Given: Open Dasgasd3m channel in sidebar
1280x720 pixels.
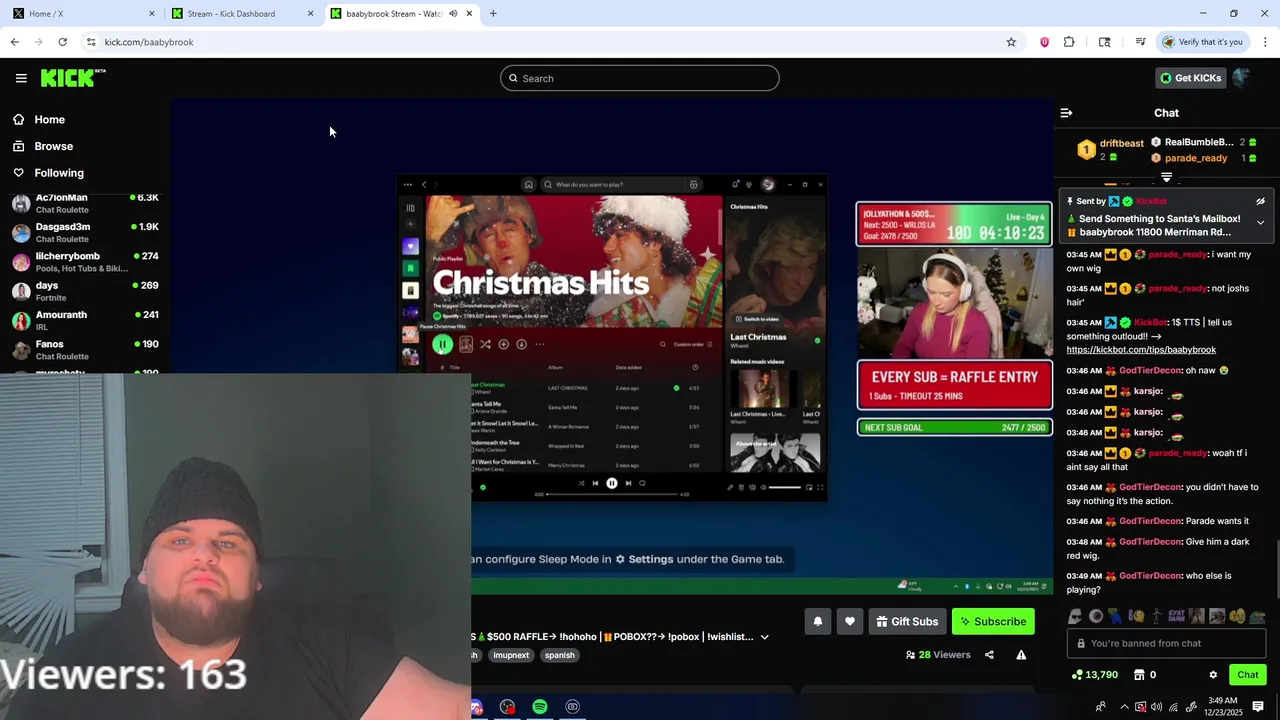Looking at the screenshot, I should pos(85,232).
